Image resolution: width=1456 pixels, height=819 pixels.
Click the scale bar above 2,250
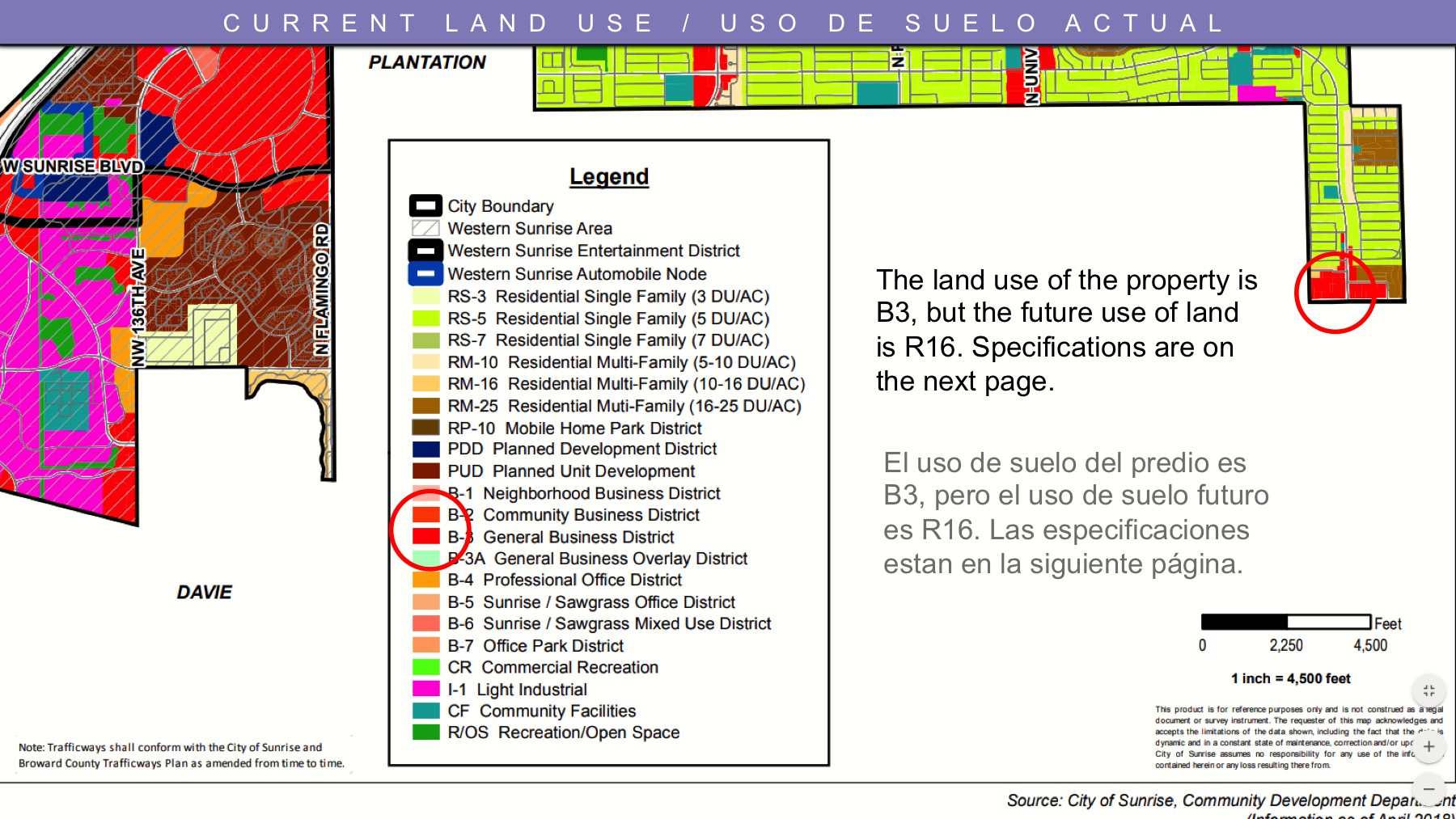[1285, 622]
